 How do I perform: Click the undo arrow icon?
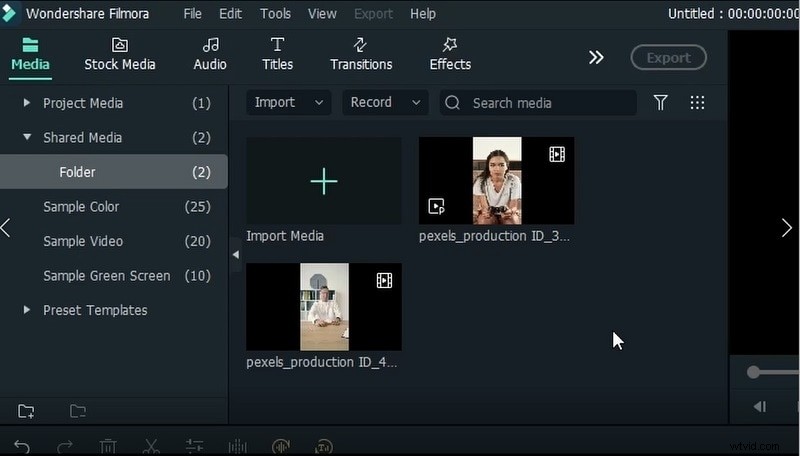tap(22, 447)
